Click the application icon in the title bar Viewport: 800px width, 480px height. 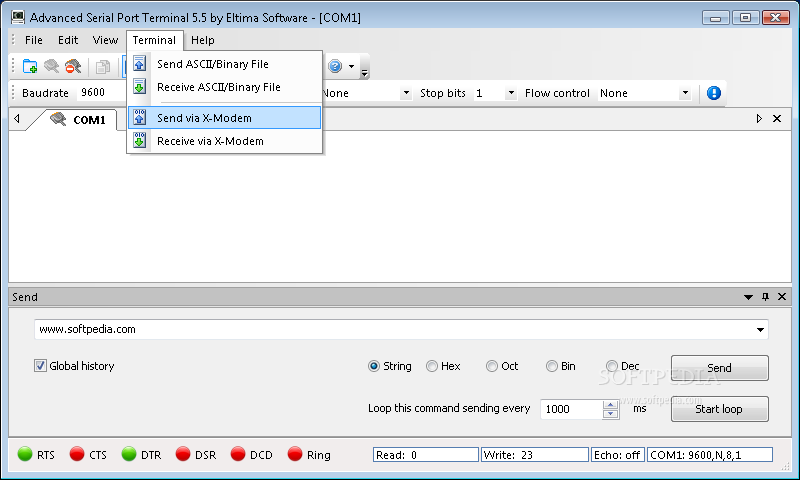click(x=18, y=17)
